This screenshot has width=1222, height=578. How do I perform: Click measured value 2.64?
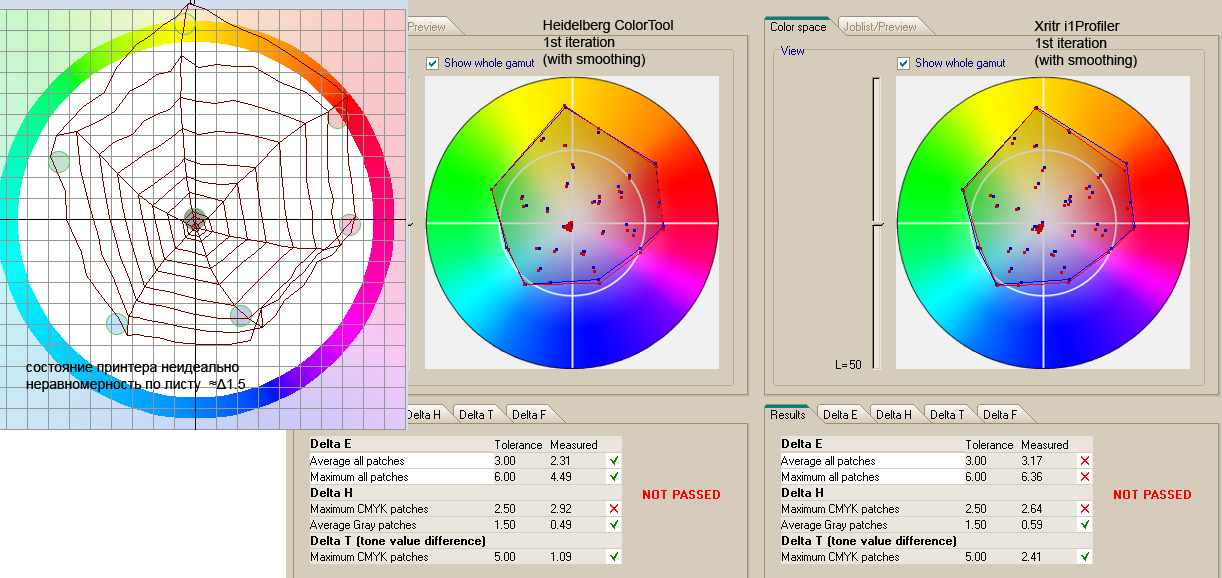click(x=1031, y=509)
